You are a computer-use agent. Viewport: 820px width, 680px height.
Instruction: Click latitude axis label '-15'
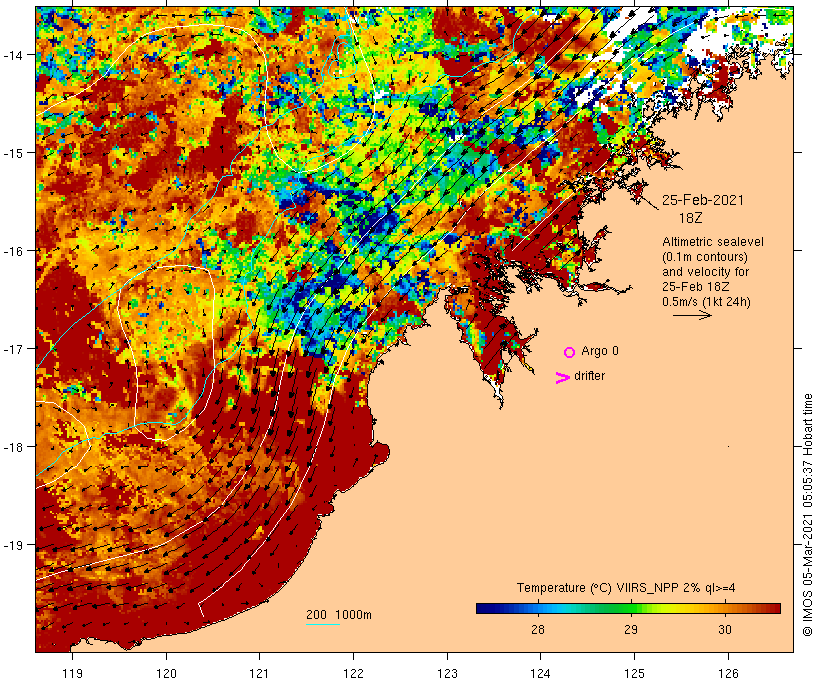[x=12, y=153]
